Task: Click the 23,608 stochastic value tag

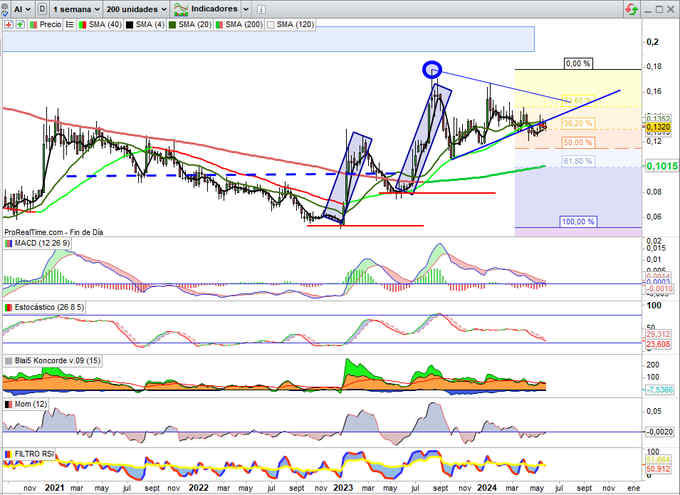Action: pos(658,344)
